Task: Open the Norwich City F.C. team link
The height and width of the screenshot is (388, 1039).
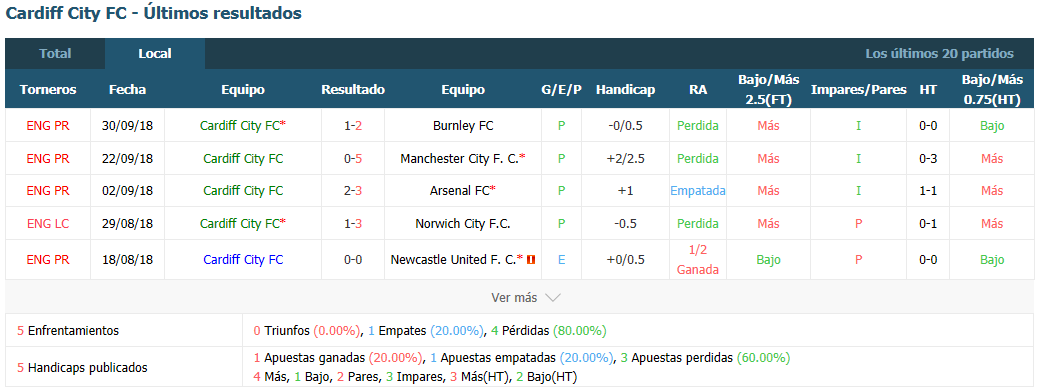Action: point(463,224)
